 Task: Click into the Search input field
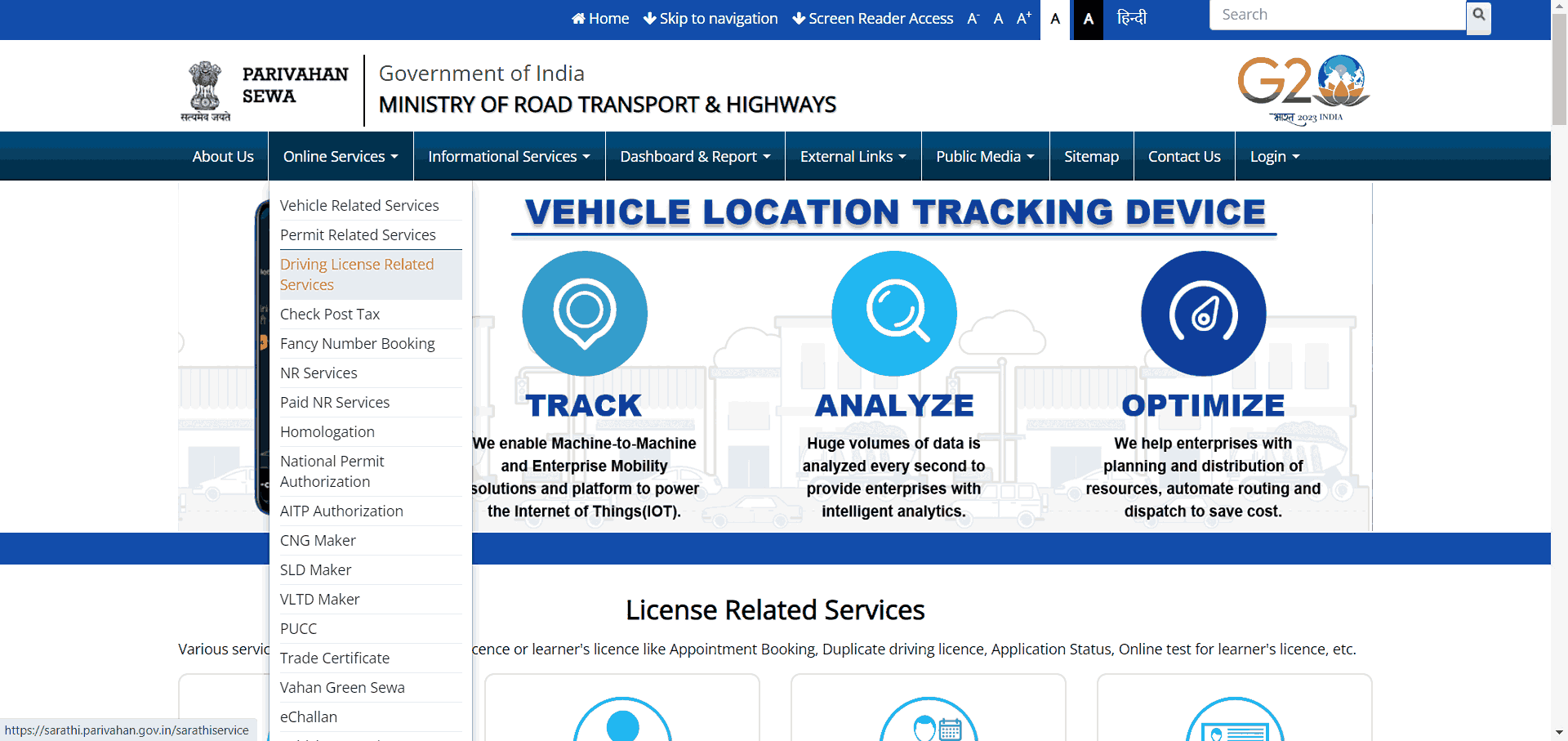pyautogui.click(x=1338, y=15)
